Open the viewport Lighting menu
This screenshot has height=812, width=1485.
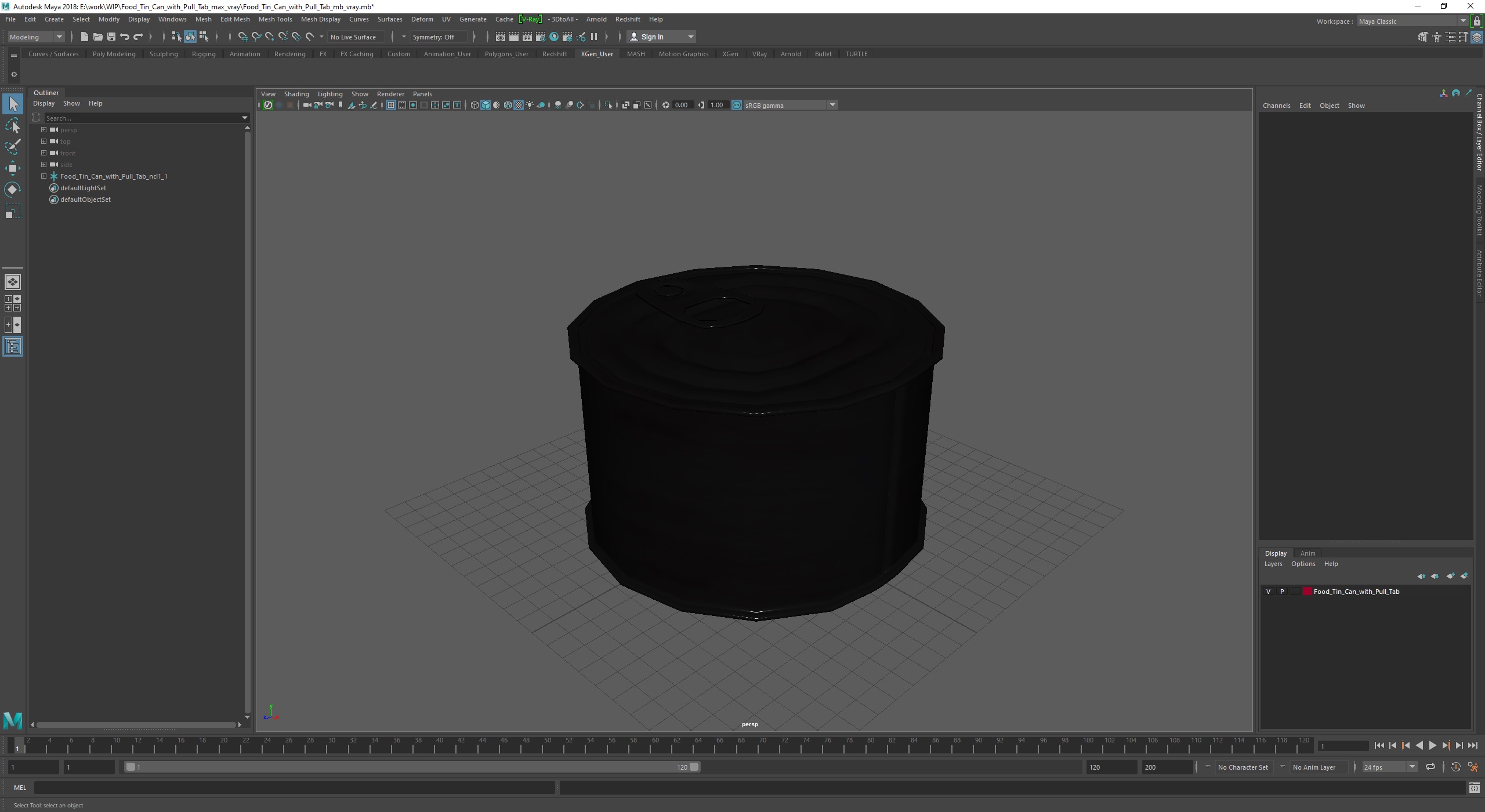[x=330, y=94]
